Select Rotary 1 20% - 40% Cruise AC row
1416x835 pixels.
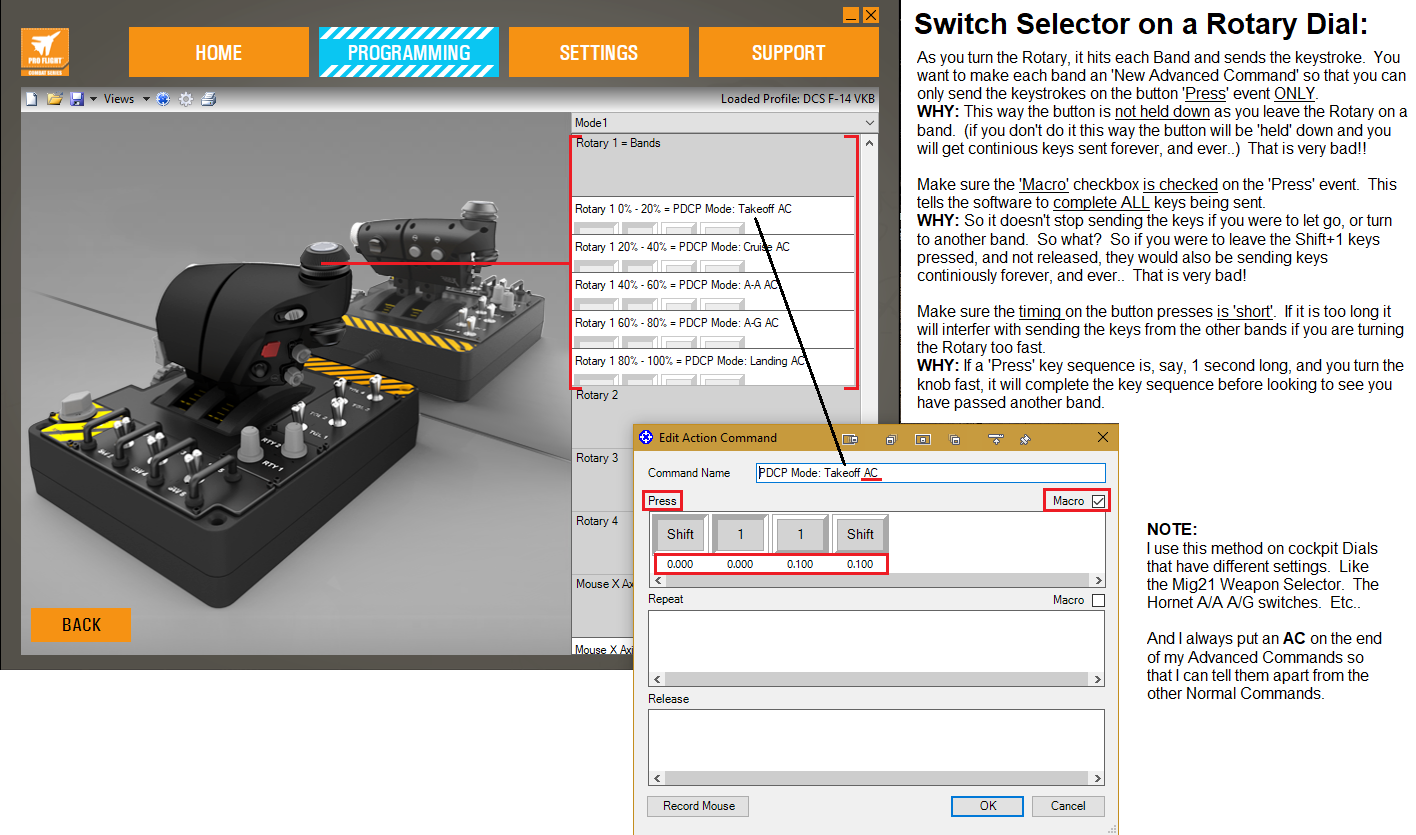pos(714,253)
